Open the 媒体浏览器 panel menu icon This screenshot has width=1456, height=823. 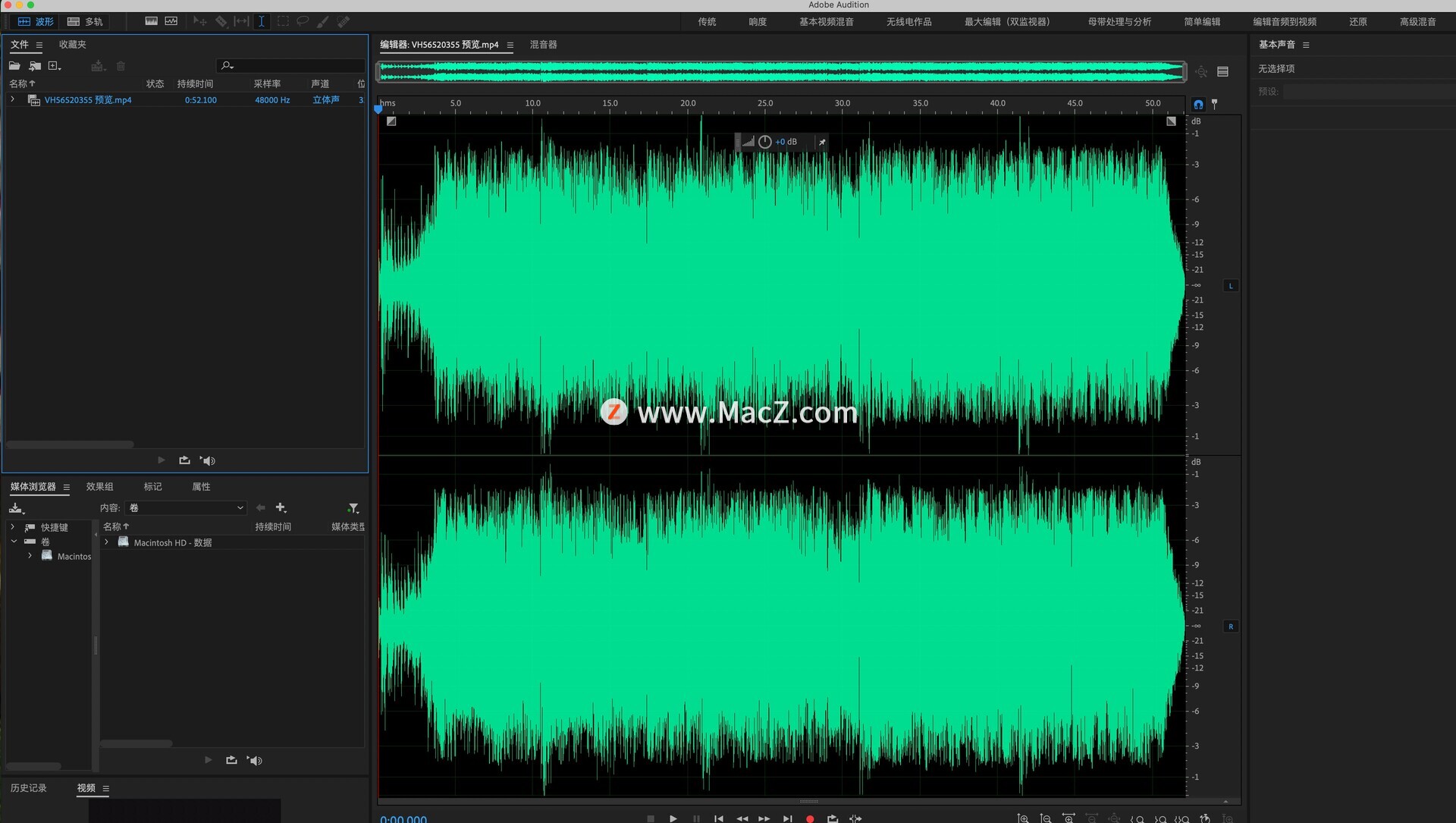(67, 487)
